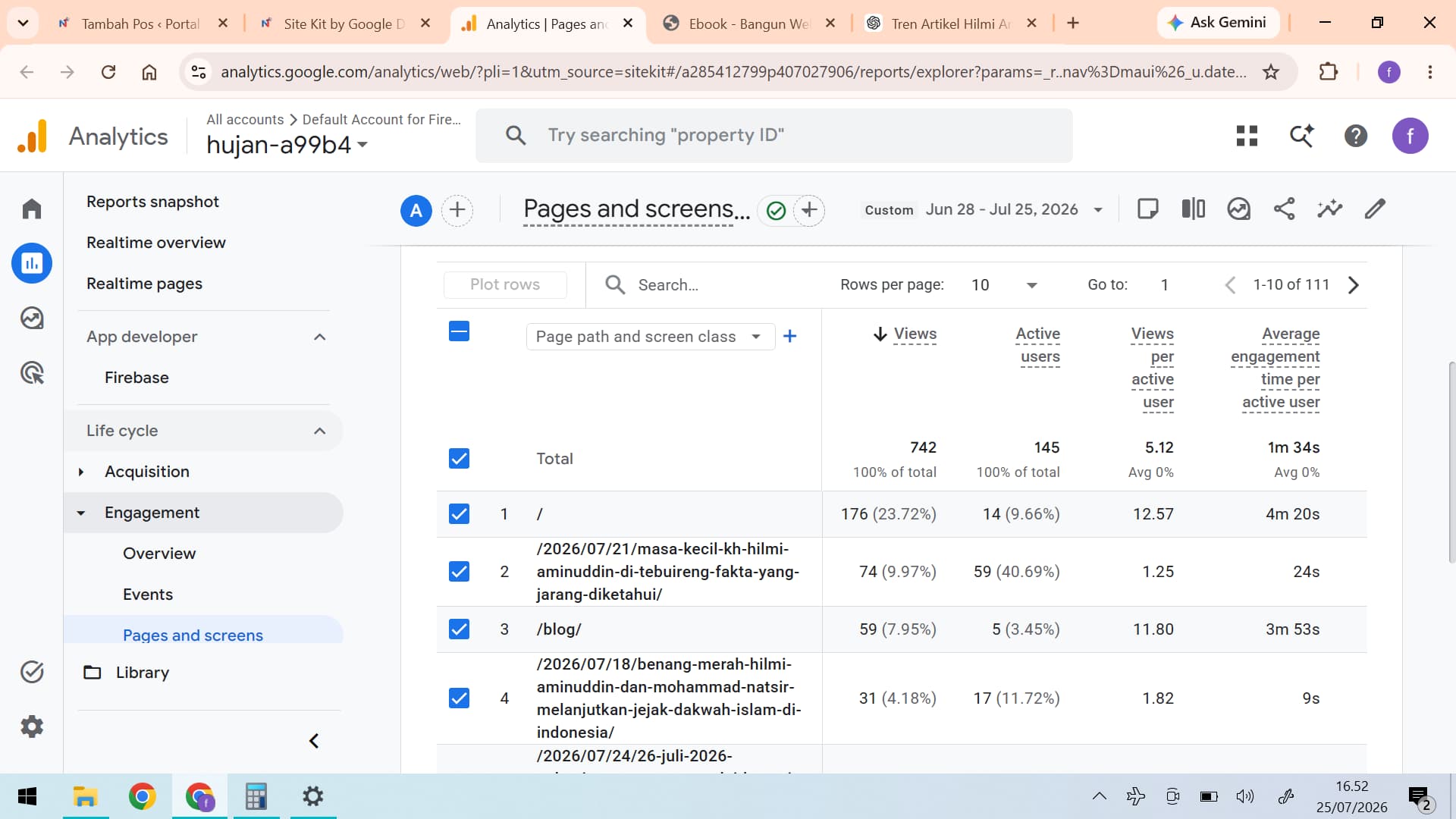Uncheck the checkbox for row 1 "/"
This screenshot has height=819, width=1456.
coord(459,514)
